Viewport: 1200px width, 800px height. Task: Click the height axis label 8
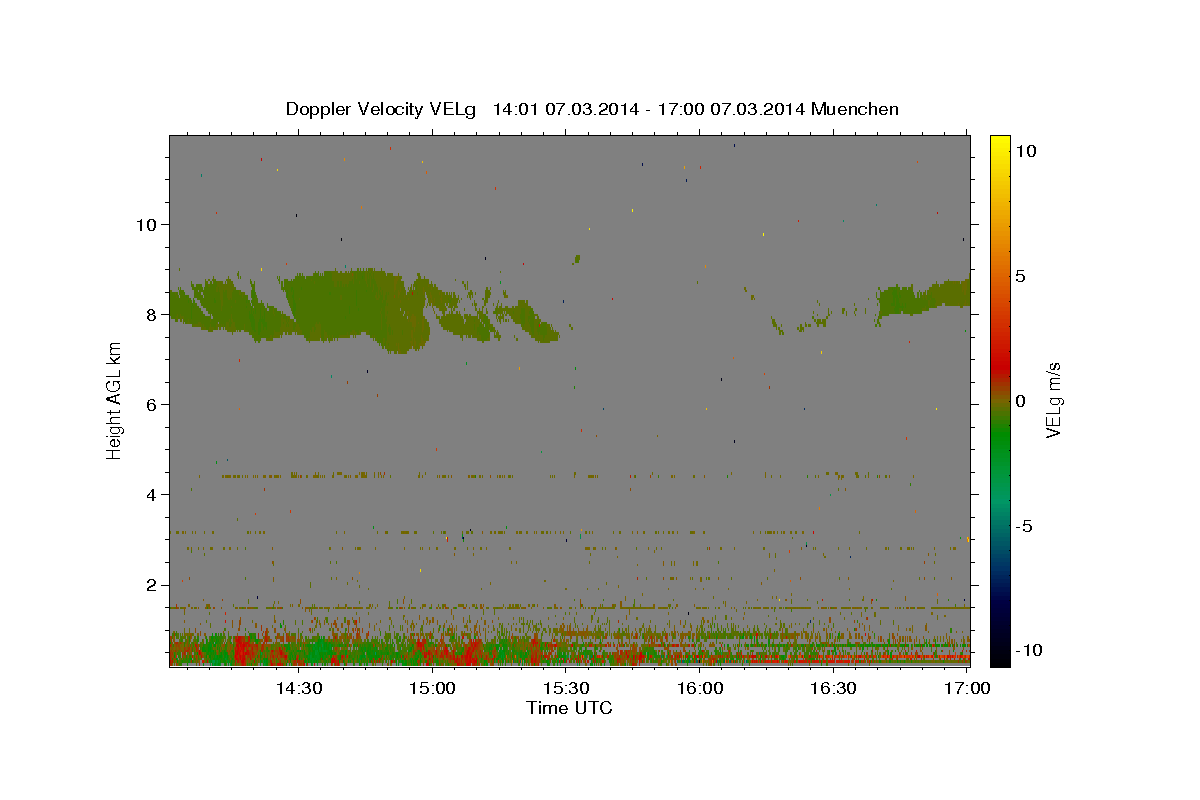point(150,314)
